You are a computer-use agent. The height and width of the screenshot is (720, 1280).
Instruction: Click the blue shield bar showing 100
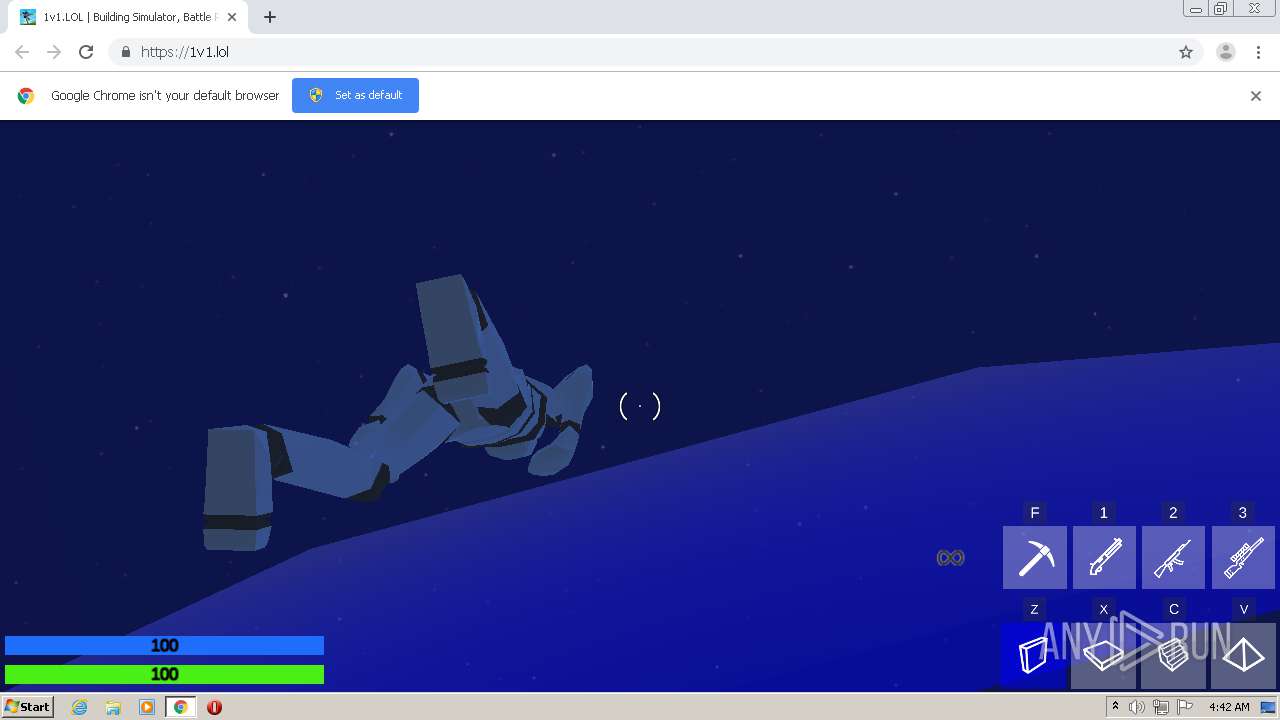click(x=164, y=646)
